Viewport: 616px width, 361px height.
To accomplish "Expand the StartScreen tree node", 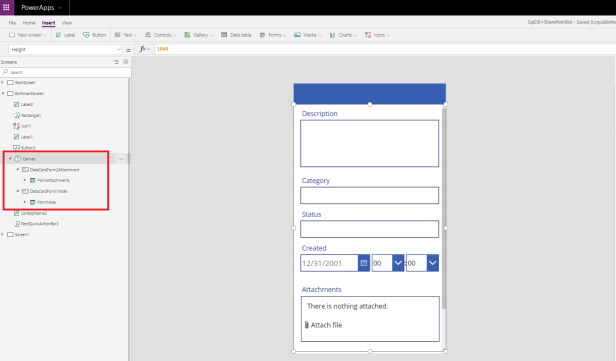I will [3, 82].
